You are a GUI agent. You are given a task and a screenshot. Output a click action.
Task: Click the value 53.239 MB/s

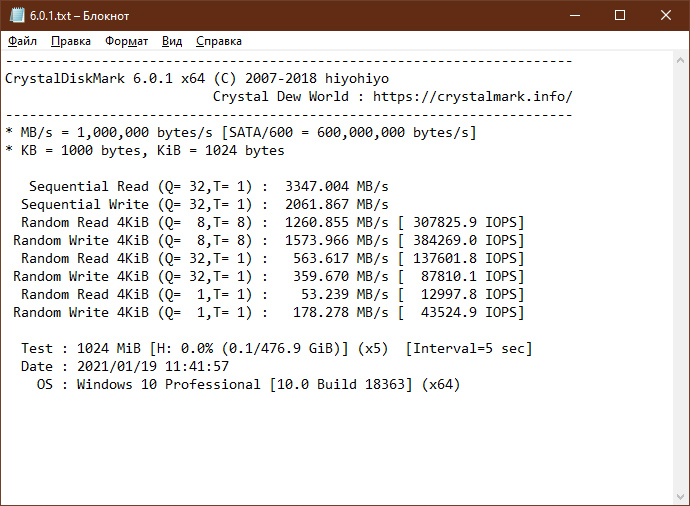345,294
